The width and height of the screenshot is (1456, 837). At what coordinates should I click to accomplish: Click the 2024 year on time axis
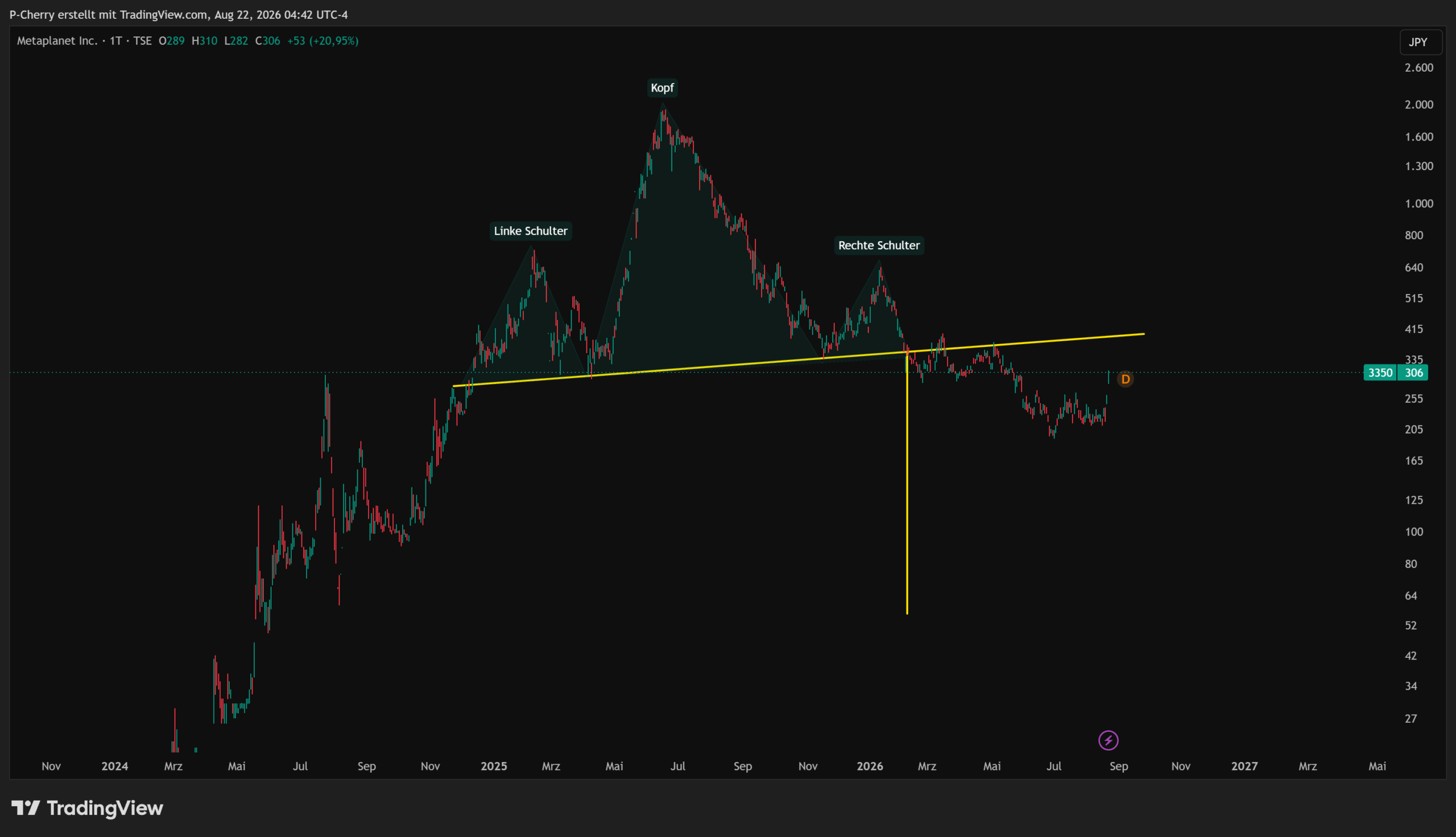114,766
